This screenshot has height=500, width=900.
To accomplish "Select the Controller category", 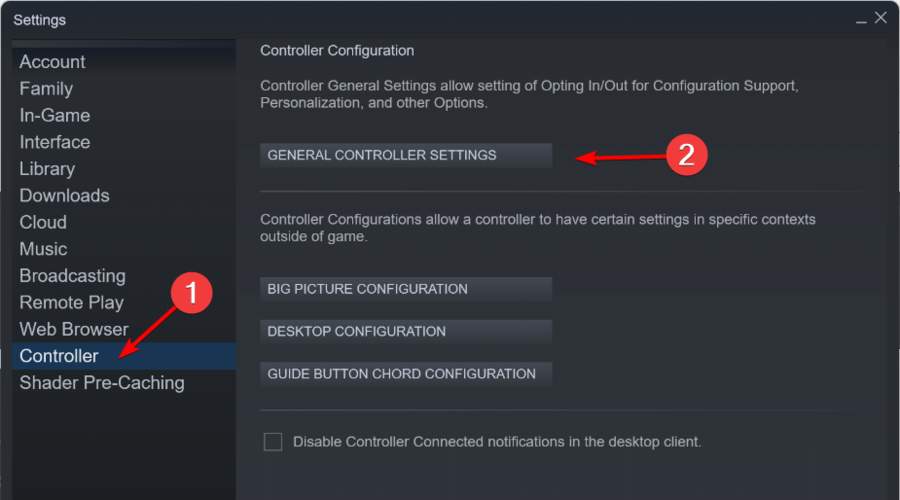I will (x=123, y=356).
